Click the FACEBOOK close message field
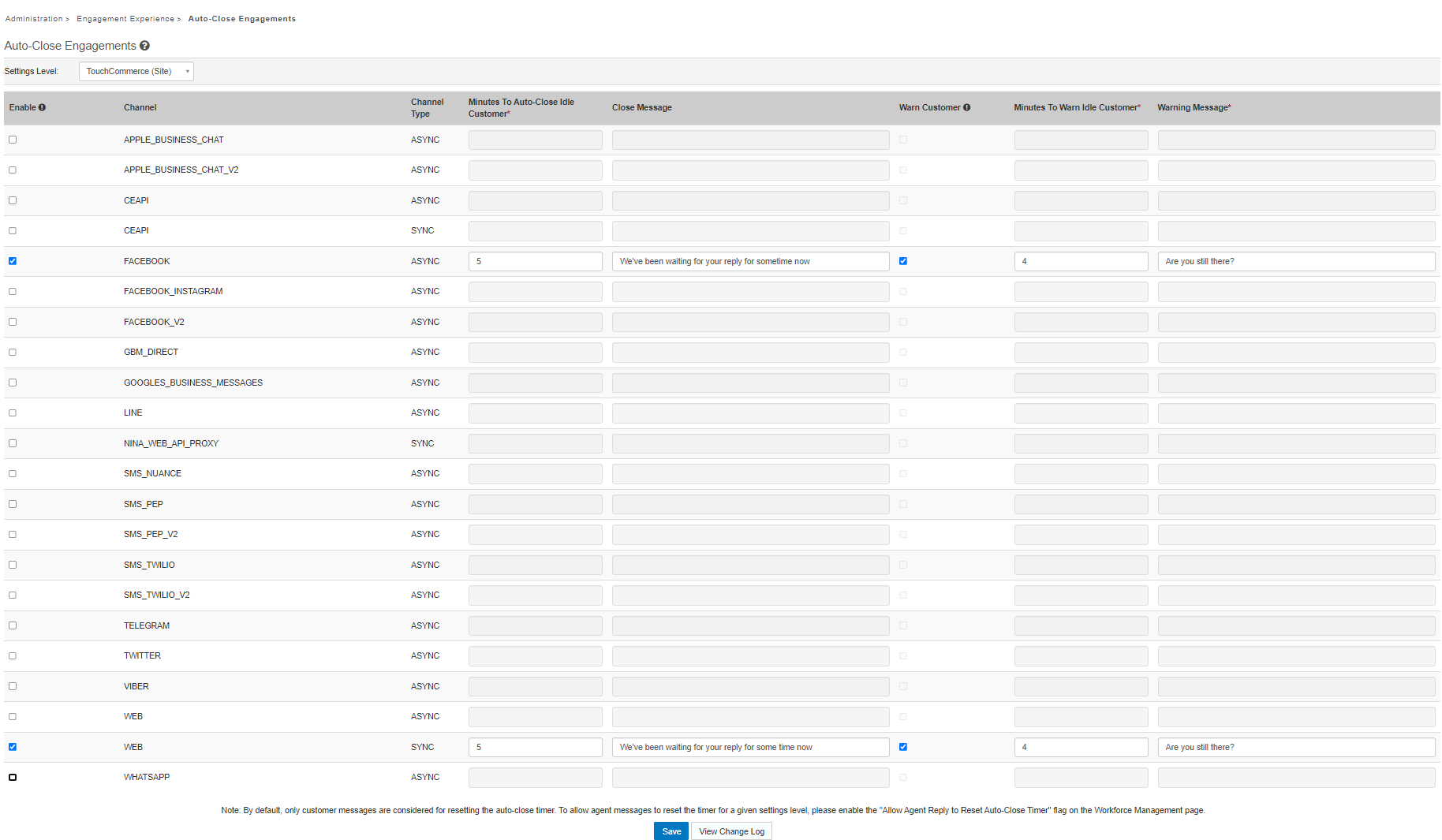This screenshot has height=840, width=1442. pos(750,261)
